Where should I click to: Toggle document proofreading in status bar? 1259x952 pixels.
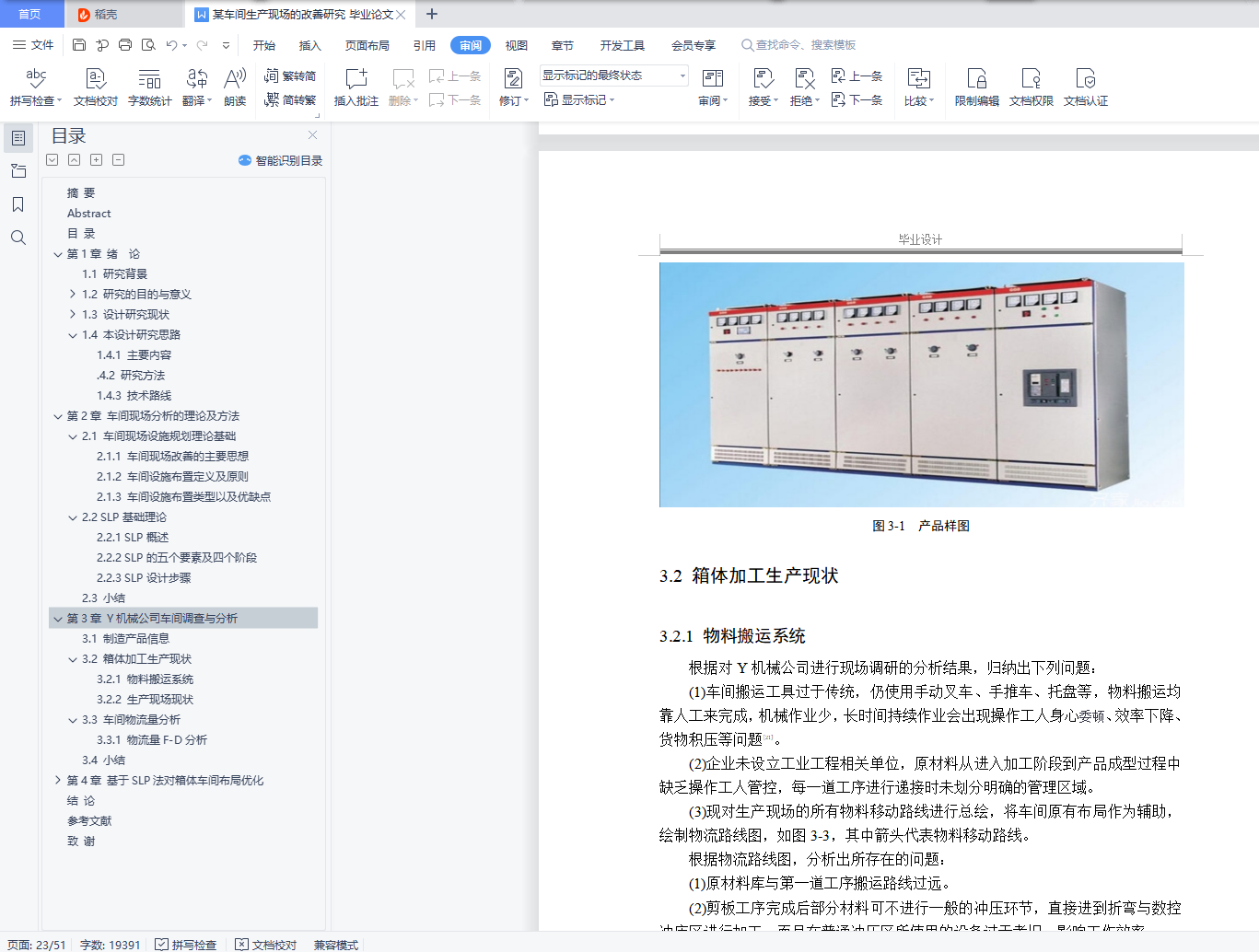(x=266, y=945)
